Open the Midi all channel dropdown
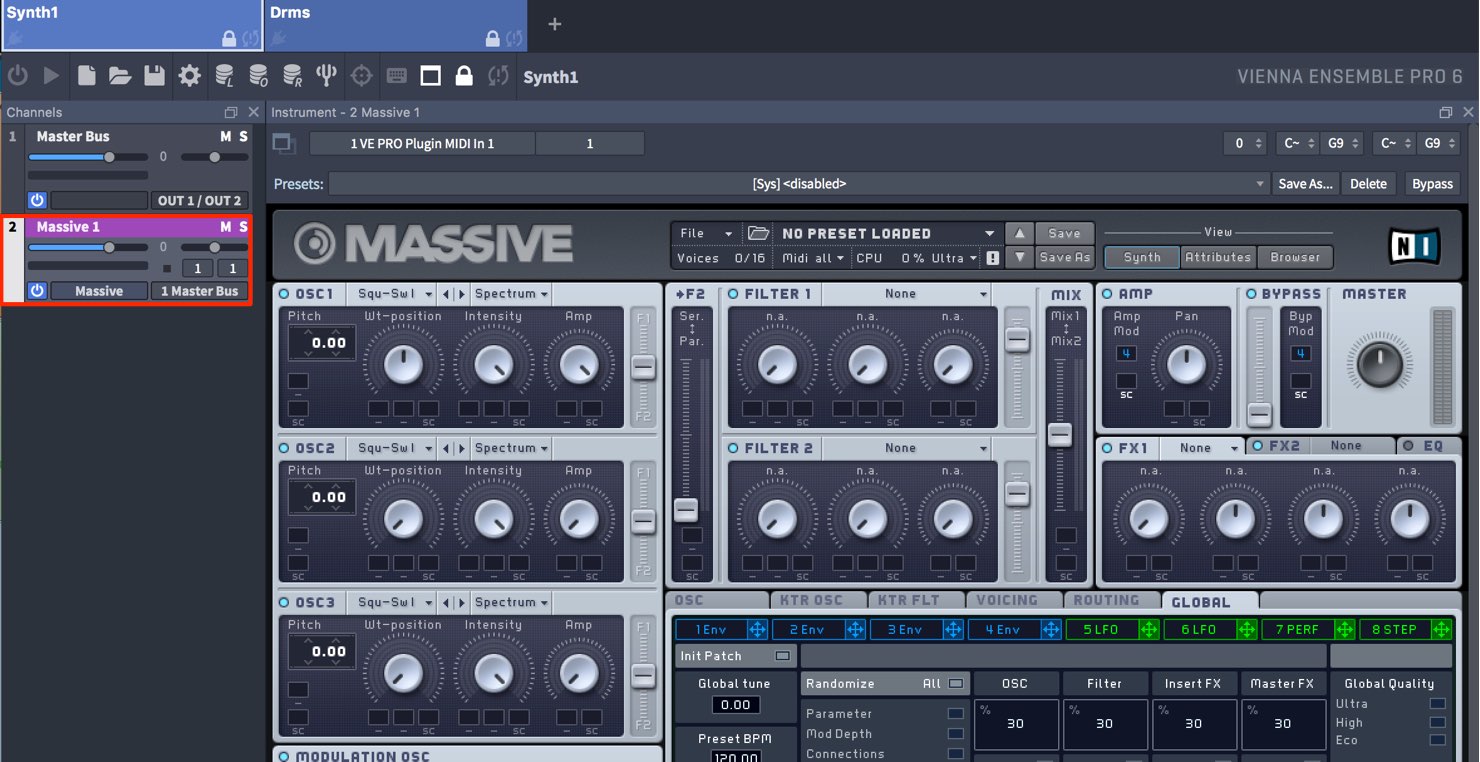This screenshot has height=762, width=1480. tap(812, 258)
